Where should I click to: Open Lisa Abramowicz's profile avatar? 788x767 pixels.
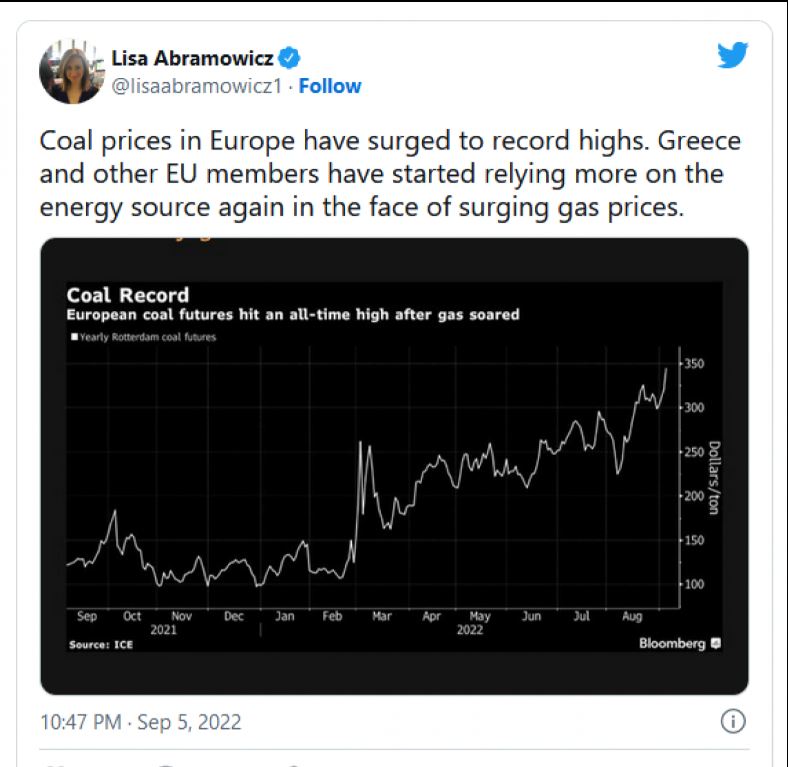point(71,71)
